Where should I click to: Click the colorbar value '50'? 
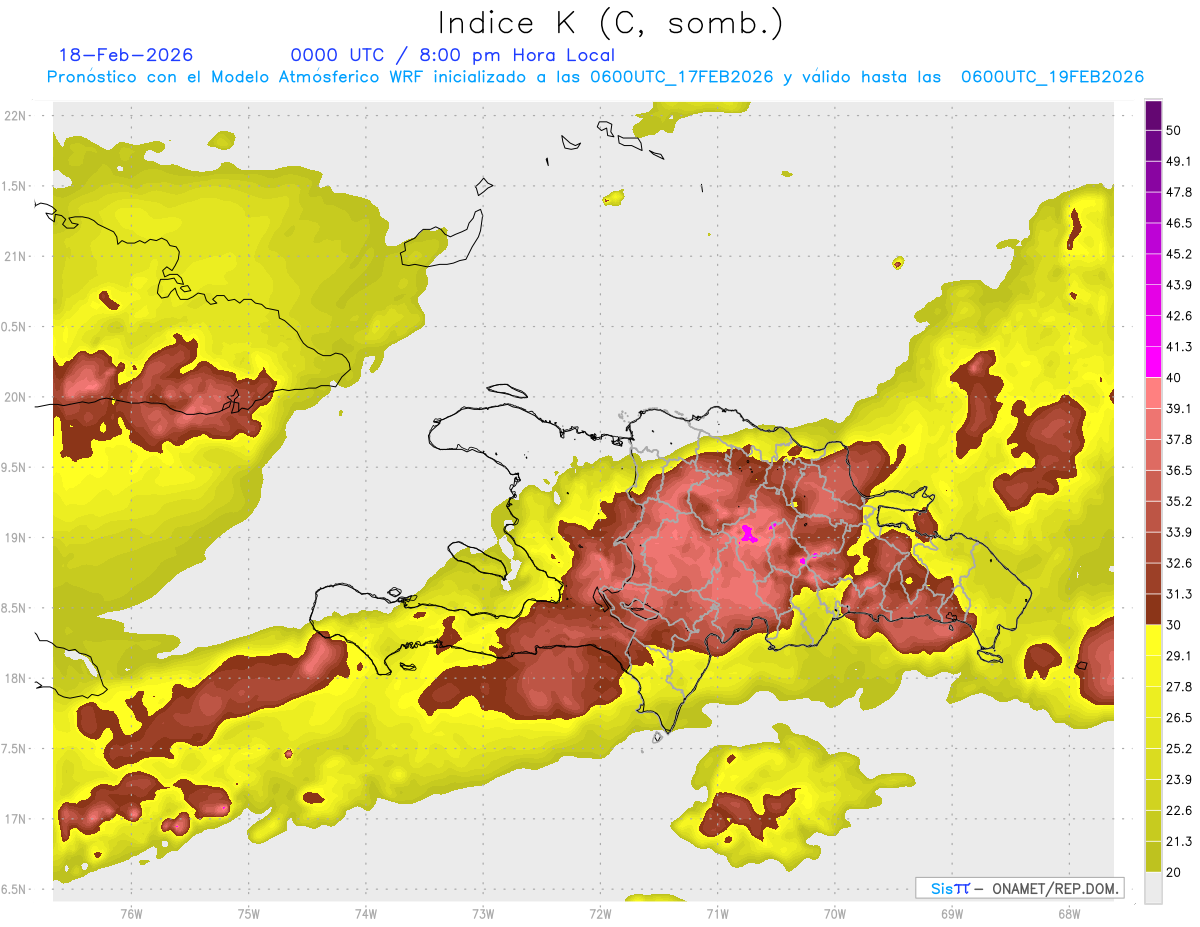pyautogui.click(x=1174, y=130)
